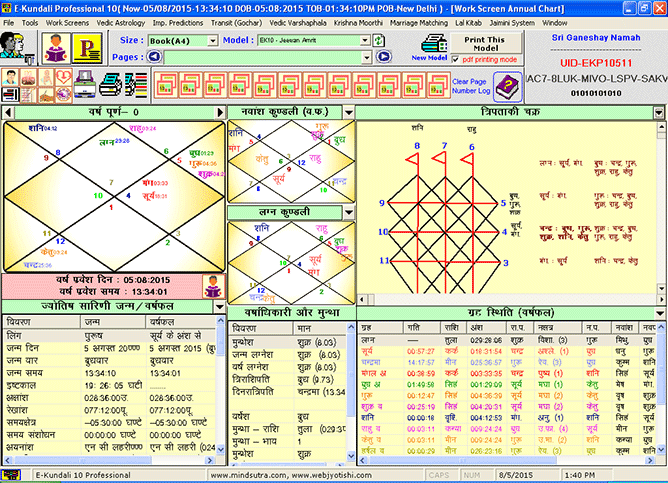Viewport: 668px width, 483px height.
Task: Click the plain black printer icon
Action: (x=111, y=84)
